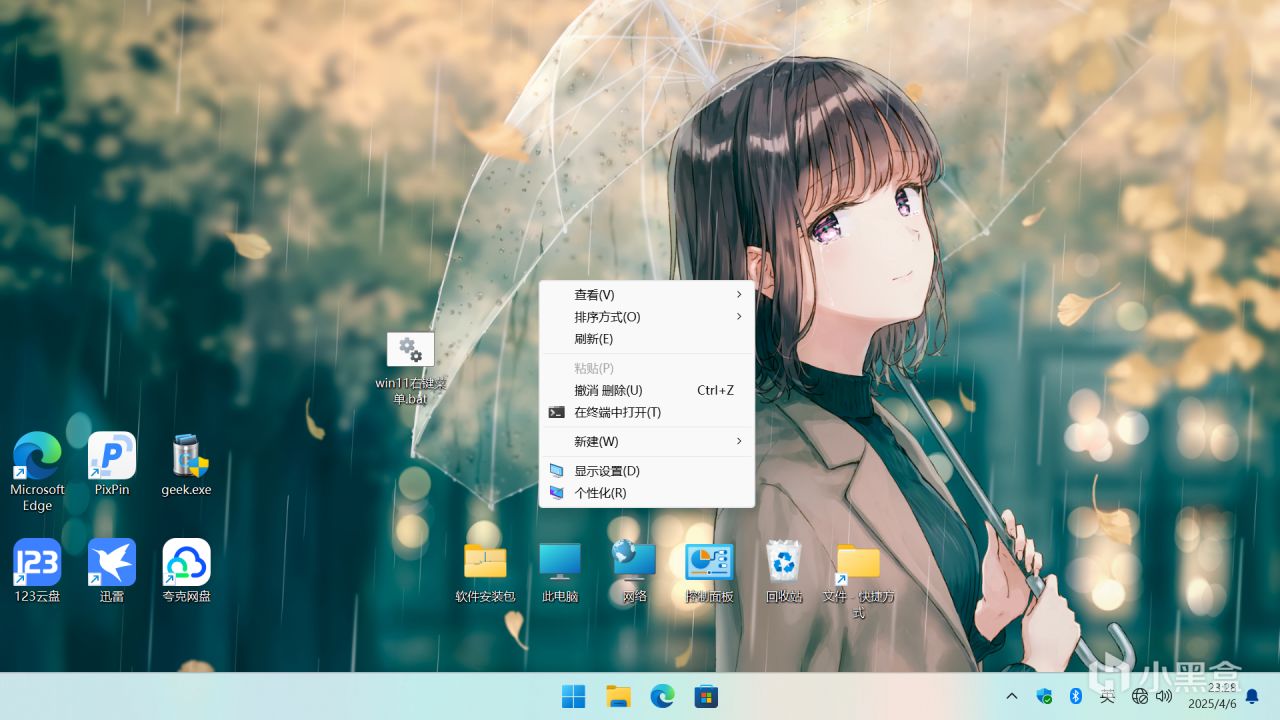Viewport: 1280px width, 720px height.
Task: Select the 此电脑 desktop icon
Action: [560, 561]
